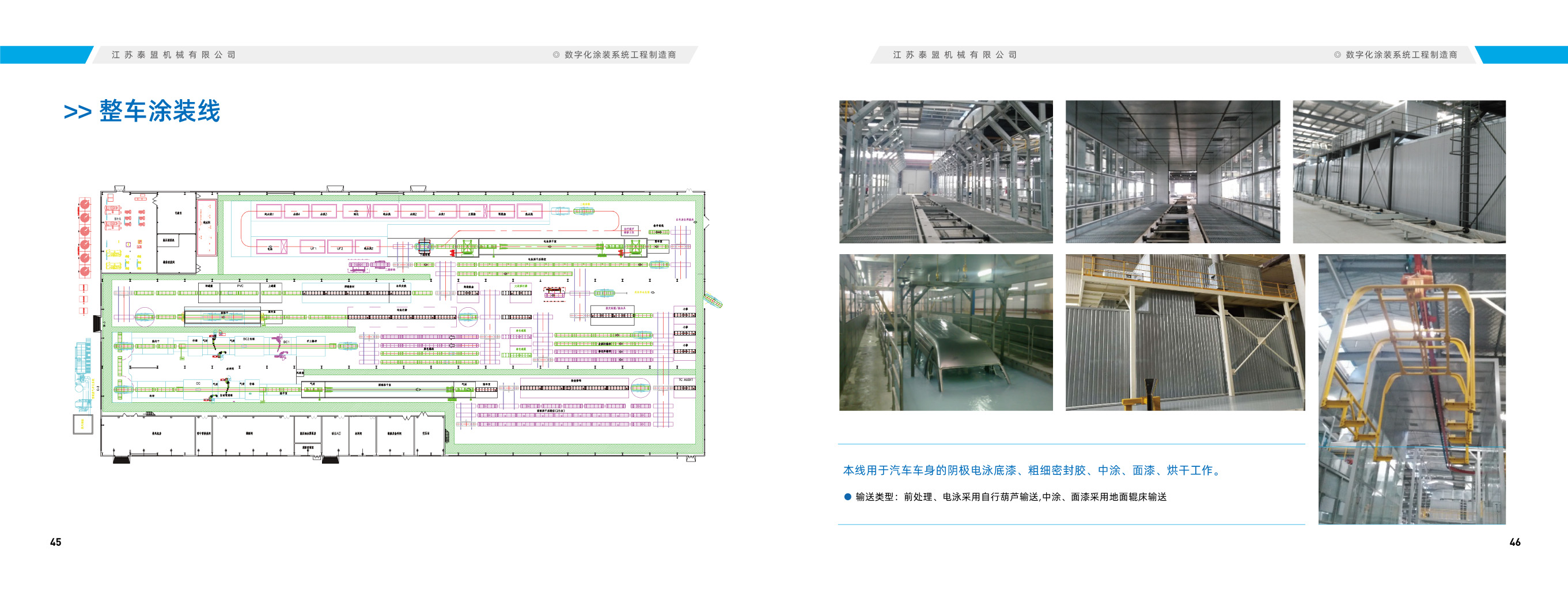Image resolution: width=1568 pixels, height=589 pixels.
Task: Click page number 45
Action: point(55,542)
